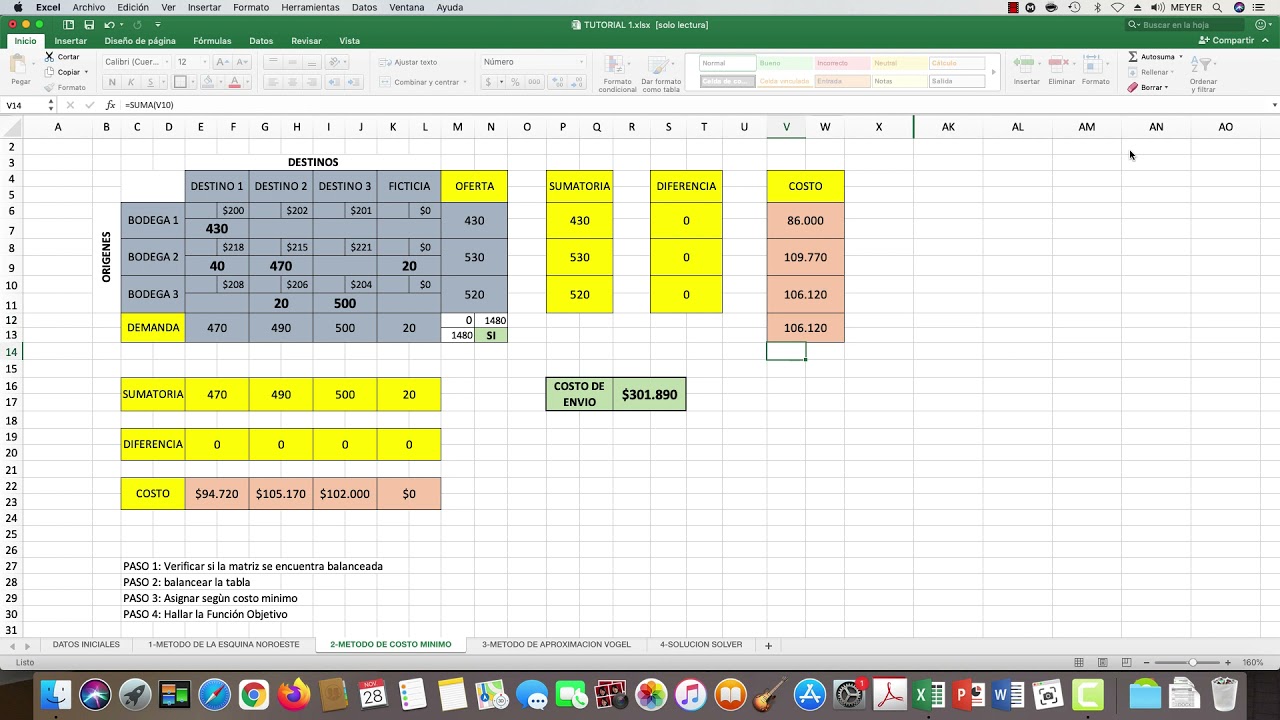
Task: Toggle Ajustar texto wrap option
Action: point(408,62)
